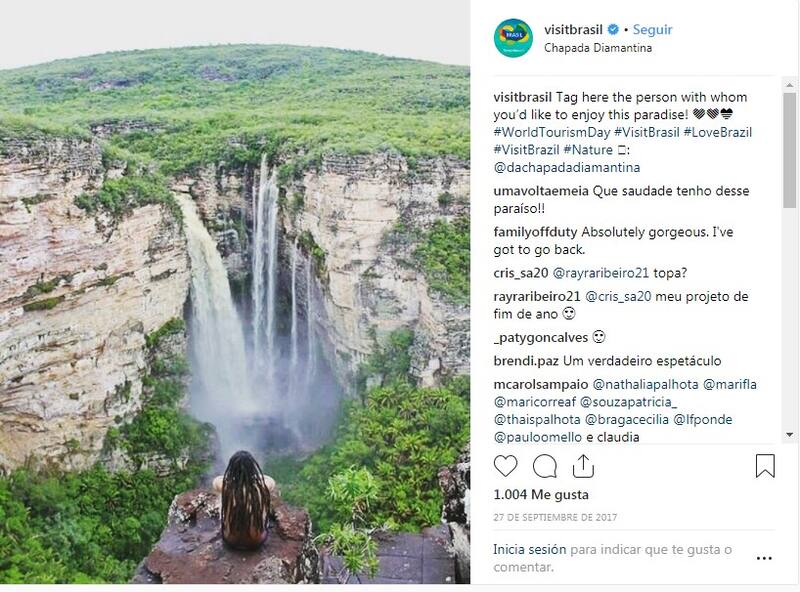
Task: Click the comments scrollbar thumb
Action: click(791, 150)
